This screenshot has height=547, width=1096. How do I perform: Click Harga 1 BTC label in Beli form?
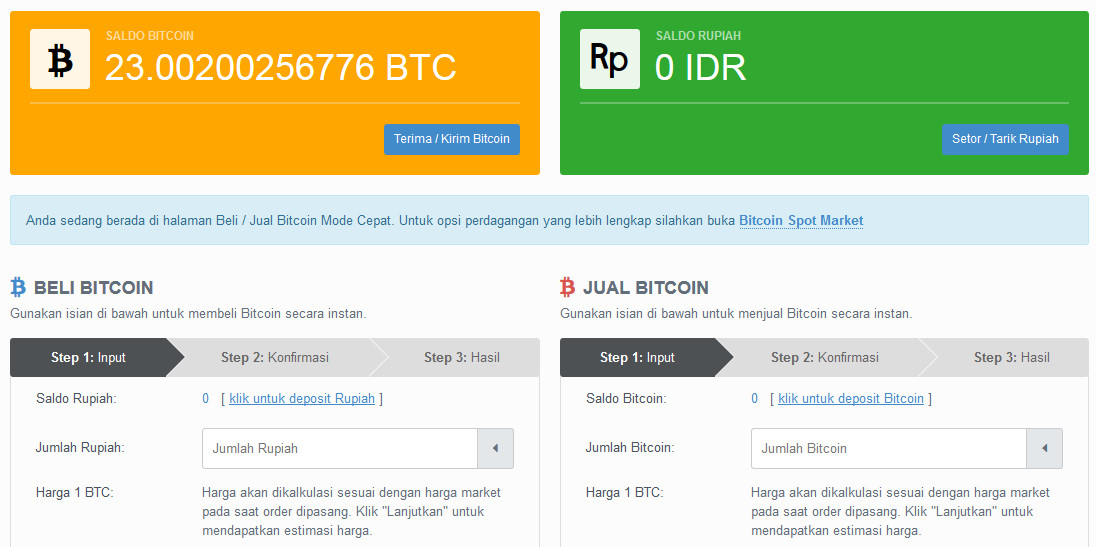tap(74, 493)
